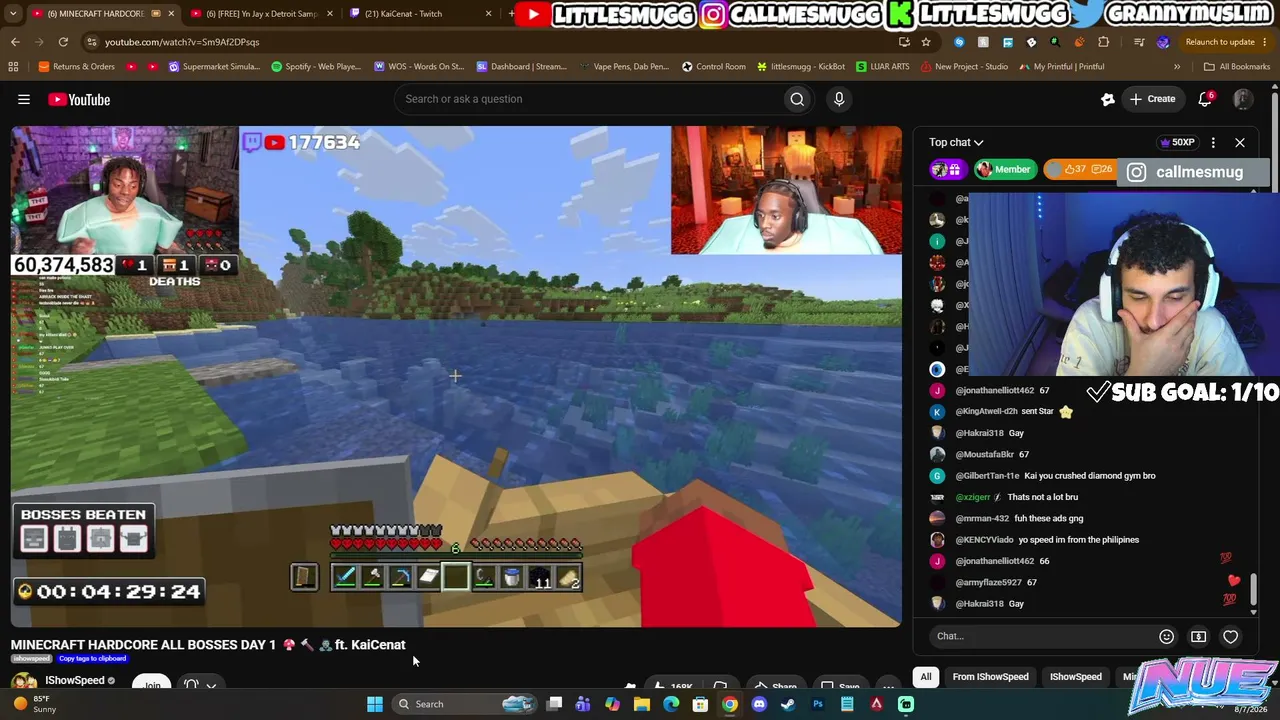Click the live chat scrollbar
The image size is (1280, 720).
point(1254,590)
